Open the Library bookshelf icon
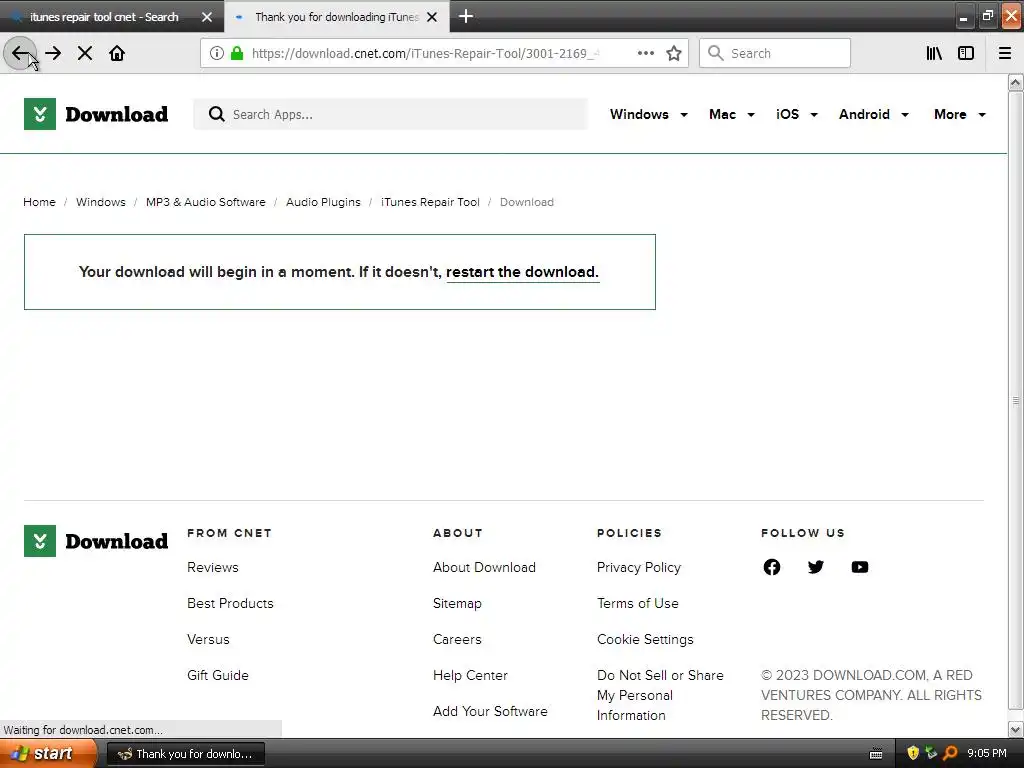This screenshot has width=1024, height=768. 934,54
